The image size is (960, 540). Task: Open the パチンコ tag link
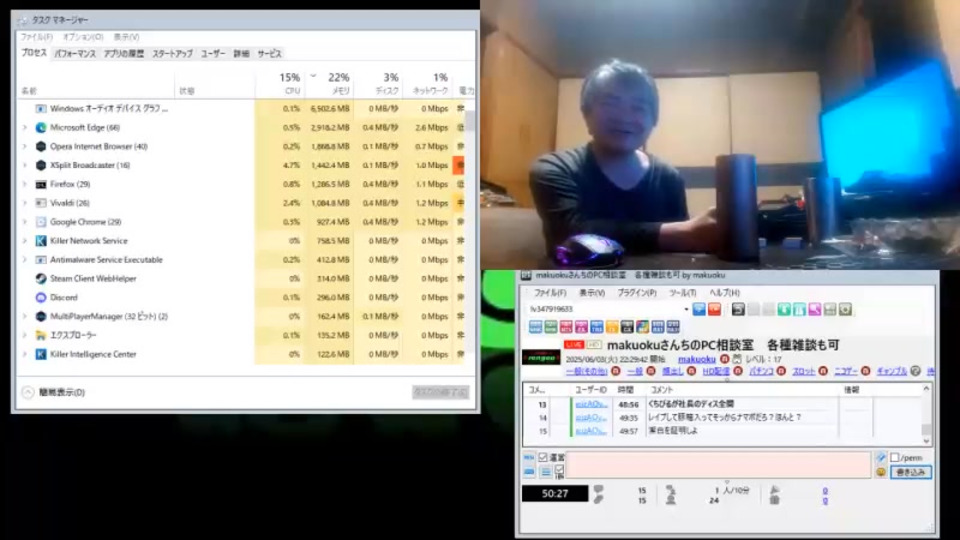pyautogui.click(x=761, y=372)
